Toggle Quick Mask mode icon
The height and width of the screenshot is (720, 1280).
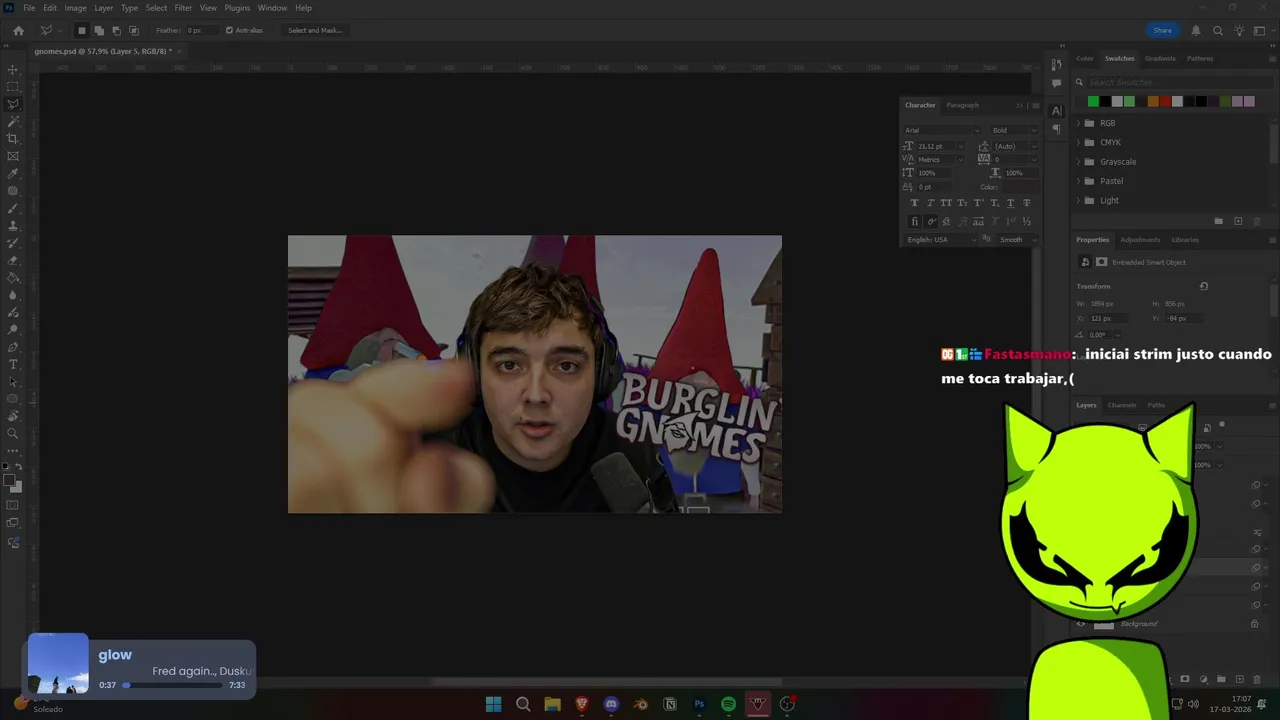[13, 505]
